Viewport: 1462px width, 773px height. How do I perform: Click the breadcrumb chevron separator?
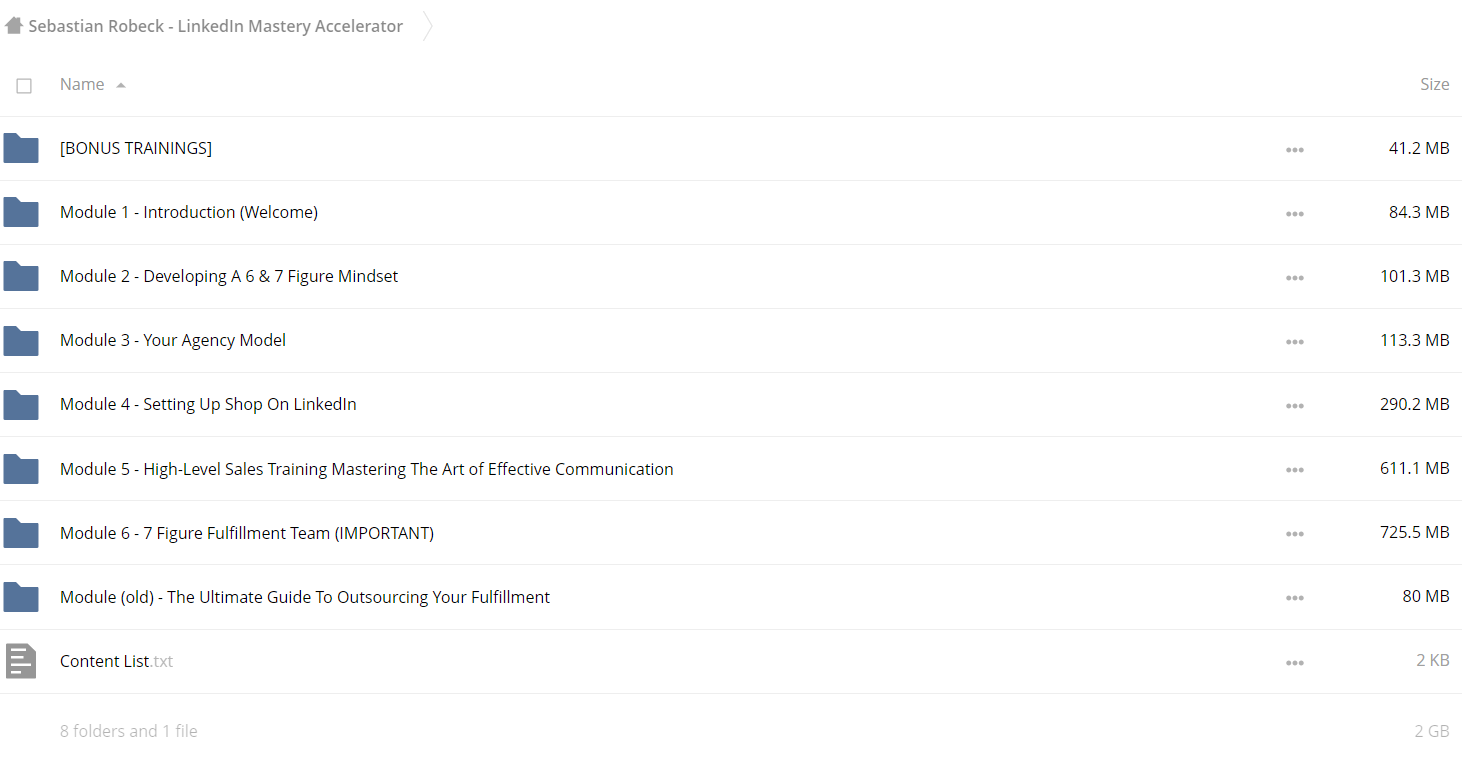tap(427, 26)
